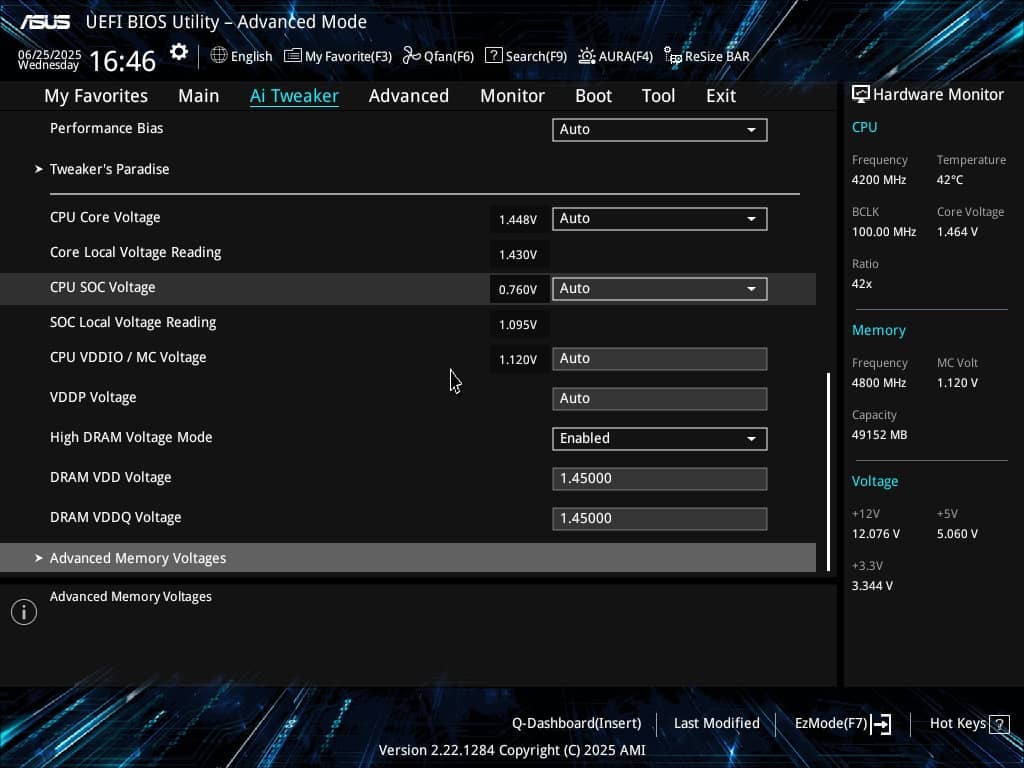Switch to the Exit tab
The width and height of the screenshot is (1024, 768).
721,96
